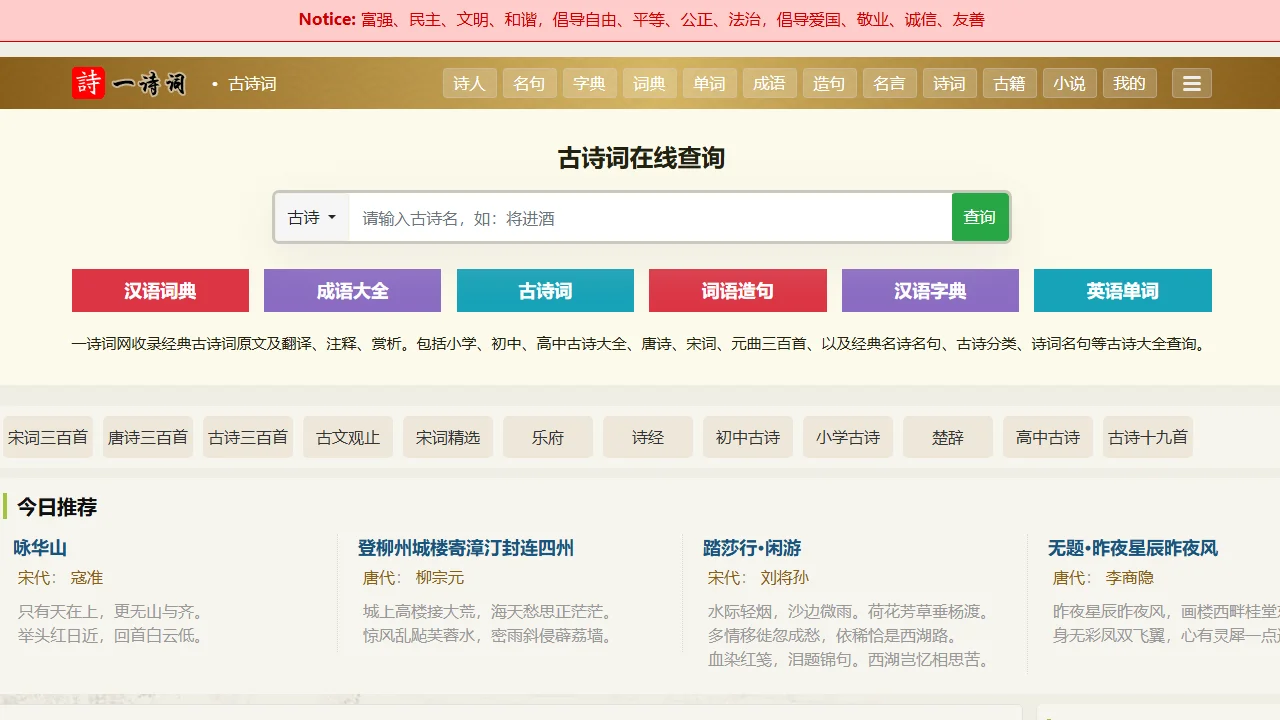Screen dimensions: 1280x720
Task: Click the red 汉语词典 button
Action: coord(160,290)
